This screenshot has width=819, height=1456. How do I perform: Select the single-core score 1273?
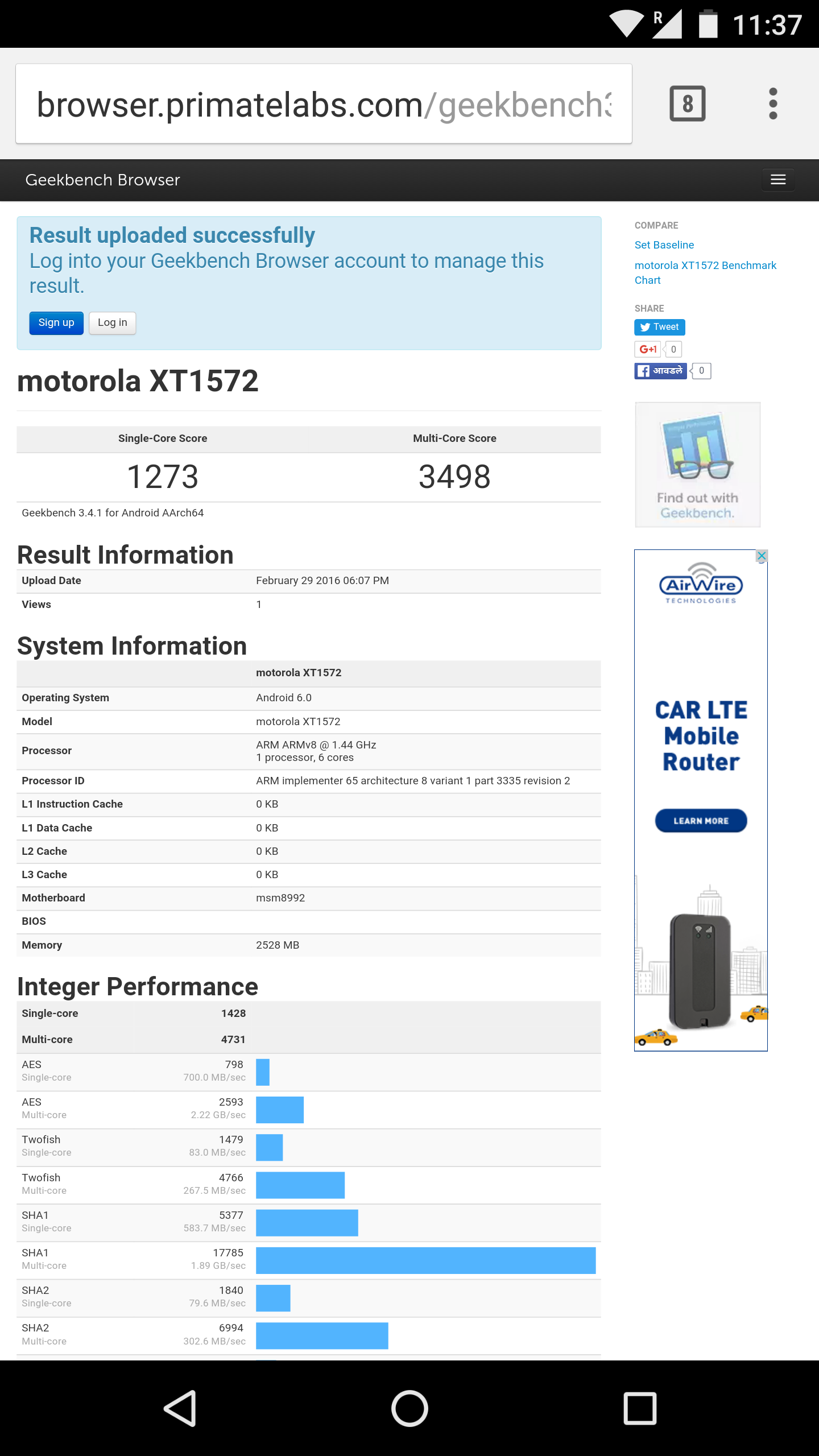[x=163, y=477]
